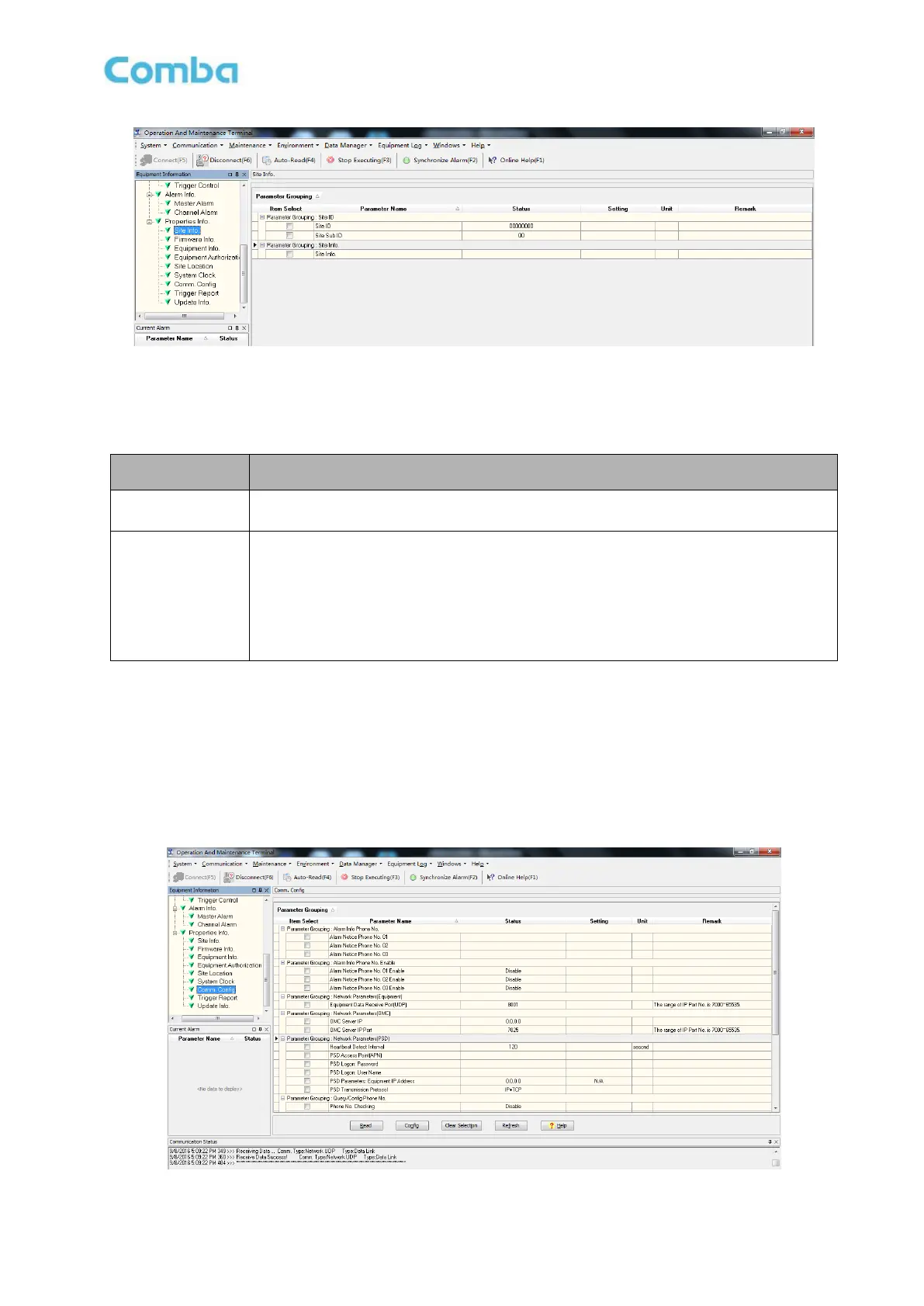Tick PSD Transmission Protocol checkbox
This screenshot has height=1306, width=924.
[x=307, y=1089]
